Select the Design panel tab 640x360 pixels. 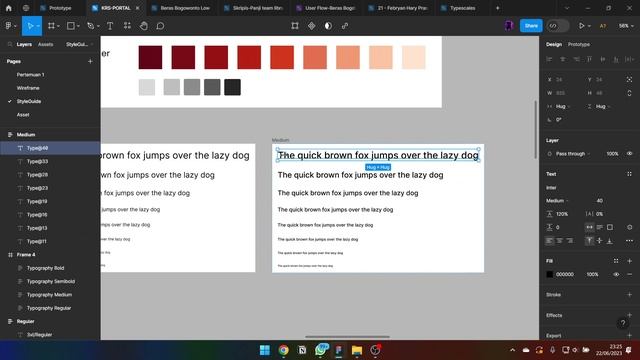click(553, 44)
